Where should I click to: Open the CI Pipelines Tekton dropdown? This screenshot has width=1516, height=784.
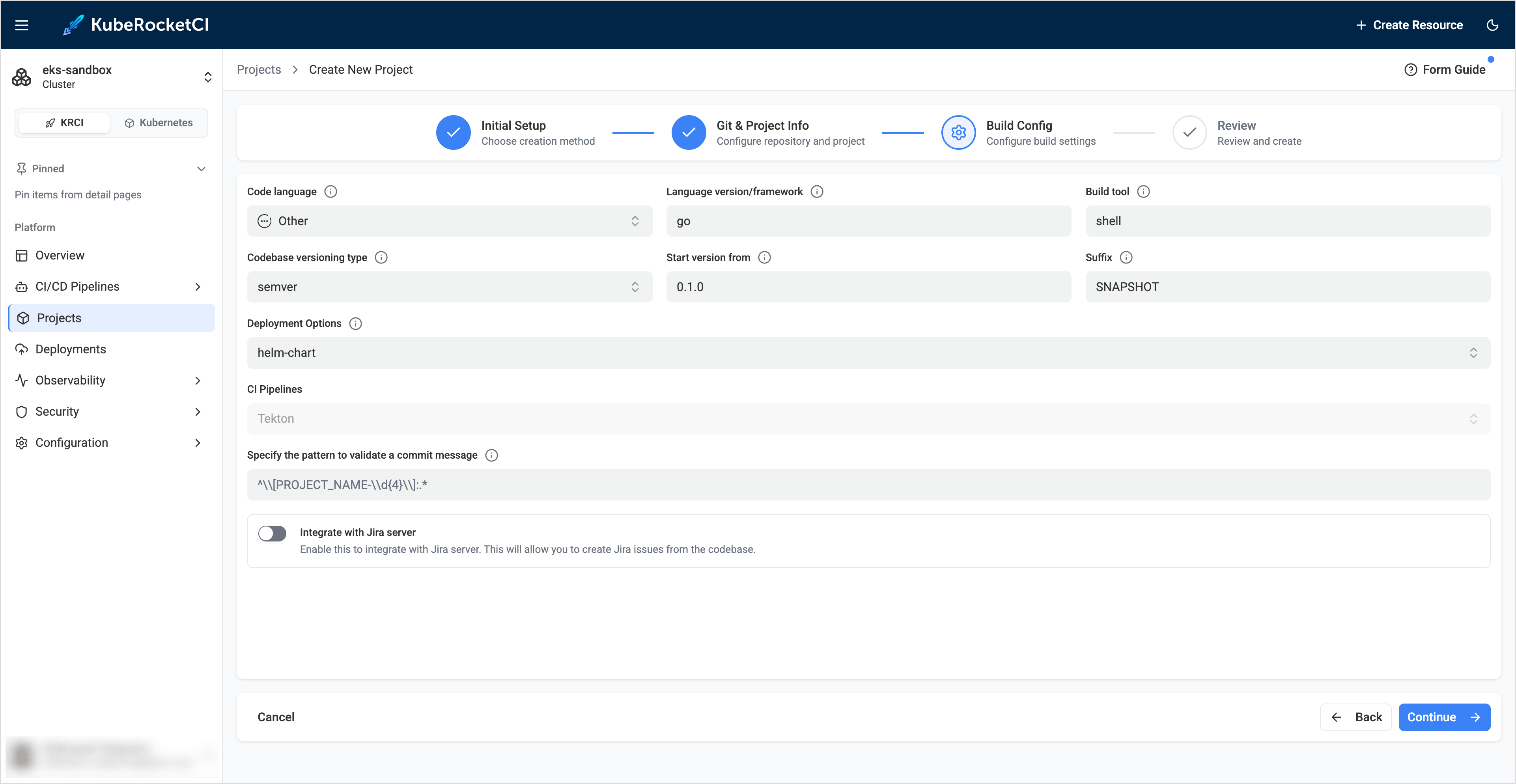pyautogui.click(x=869, y=418)
